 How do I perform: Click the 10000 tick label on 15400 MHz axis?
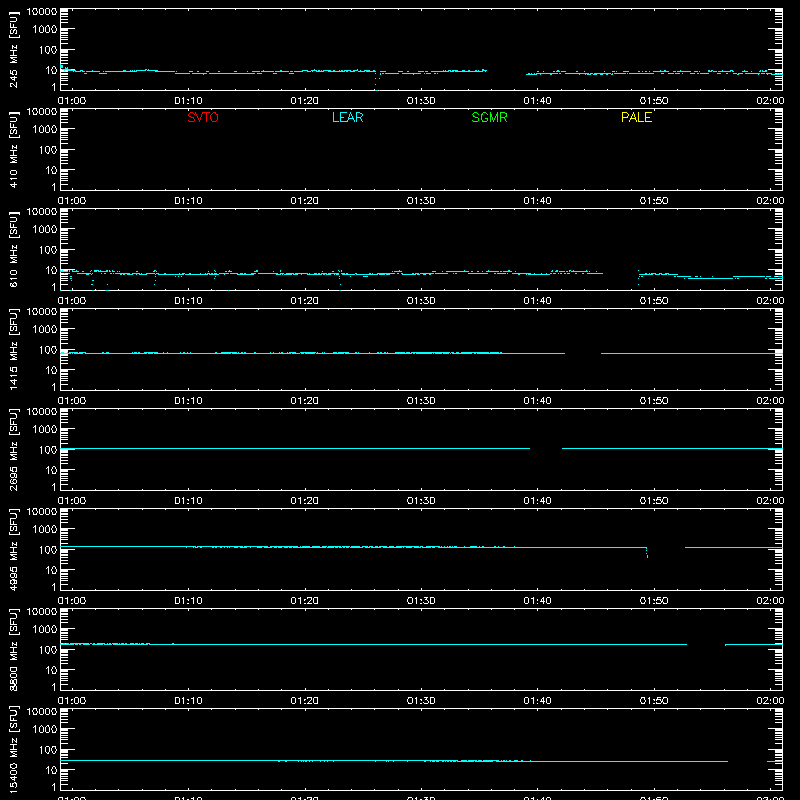pyautogui.click(x=42, y=712)
